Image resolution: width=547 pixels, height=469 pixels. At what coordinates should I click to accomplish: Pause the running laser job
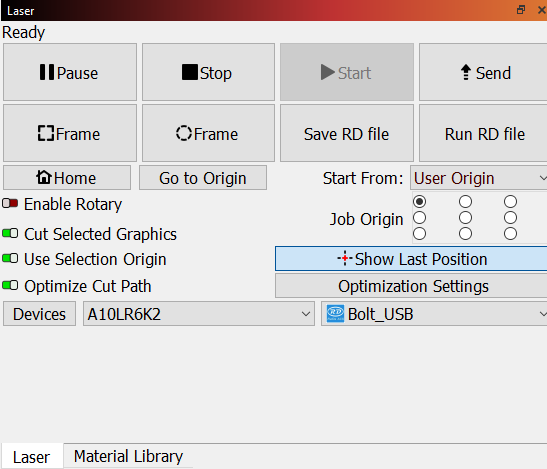[70, 72]
